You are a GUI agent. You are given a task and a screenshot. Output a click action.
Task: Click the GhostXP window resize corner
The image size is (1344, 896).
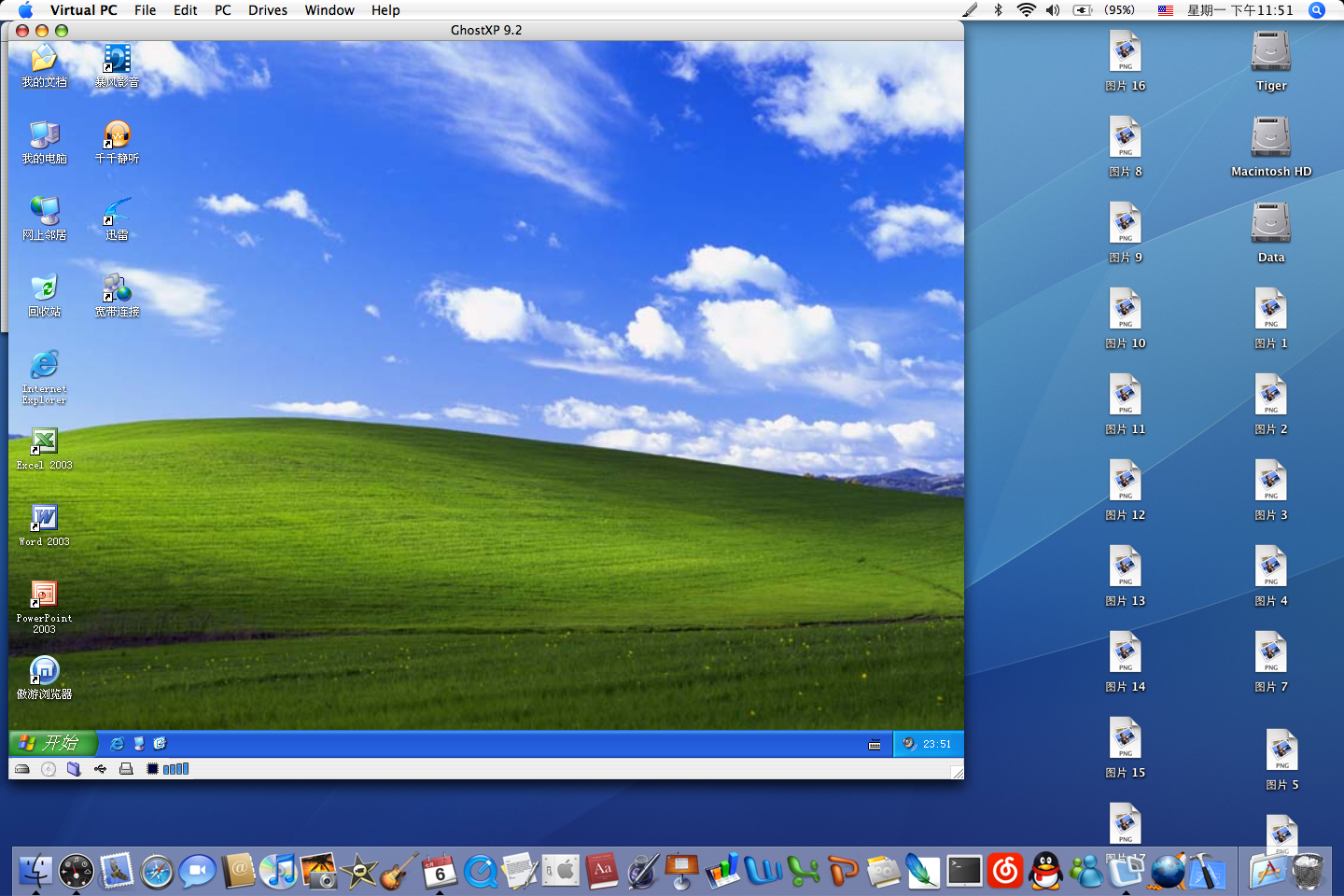(x=957, y=772)
